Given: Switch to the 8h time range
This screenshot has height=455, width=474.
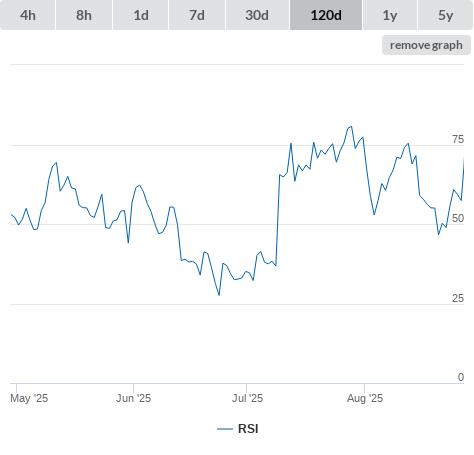Looking at the screenshot, I should (84, 15).
